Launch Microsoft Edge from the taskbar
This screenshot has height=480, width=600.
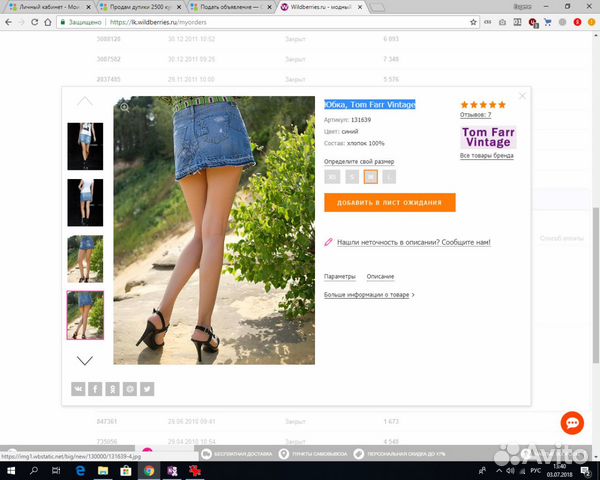coord(80,470)
